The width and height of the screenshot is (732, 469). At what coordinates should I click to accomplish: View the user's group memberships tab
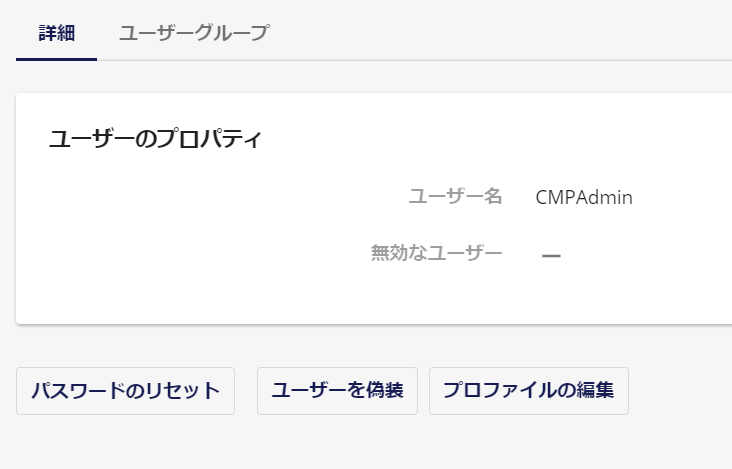(x=194, y=34)
